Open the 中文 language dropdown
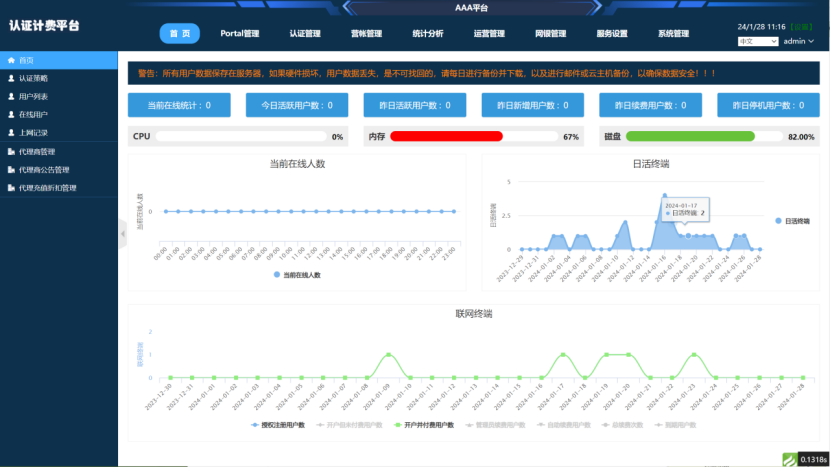Image resolution: width=830 pixels, height=467 pixels. pos(757,41)
